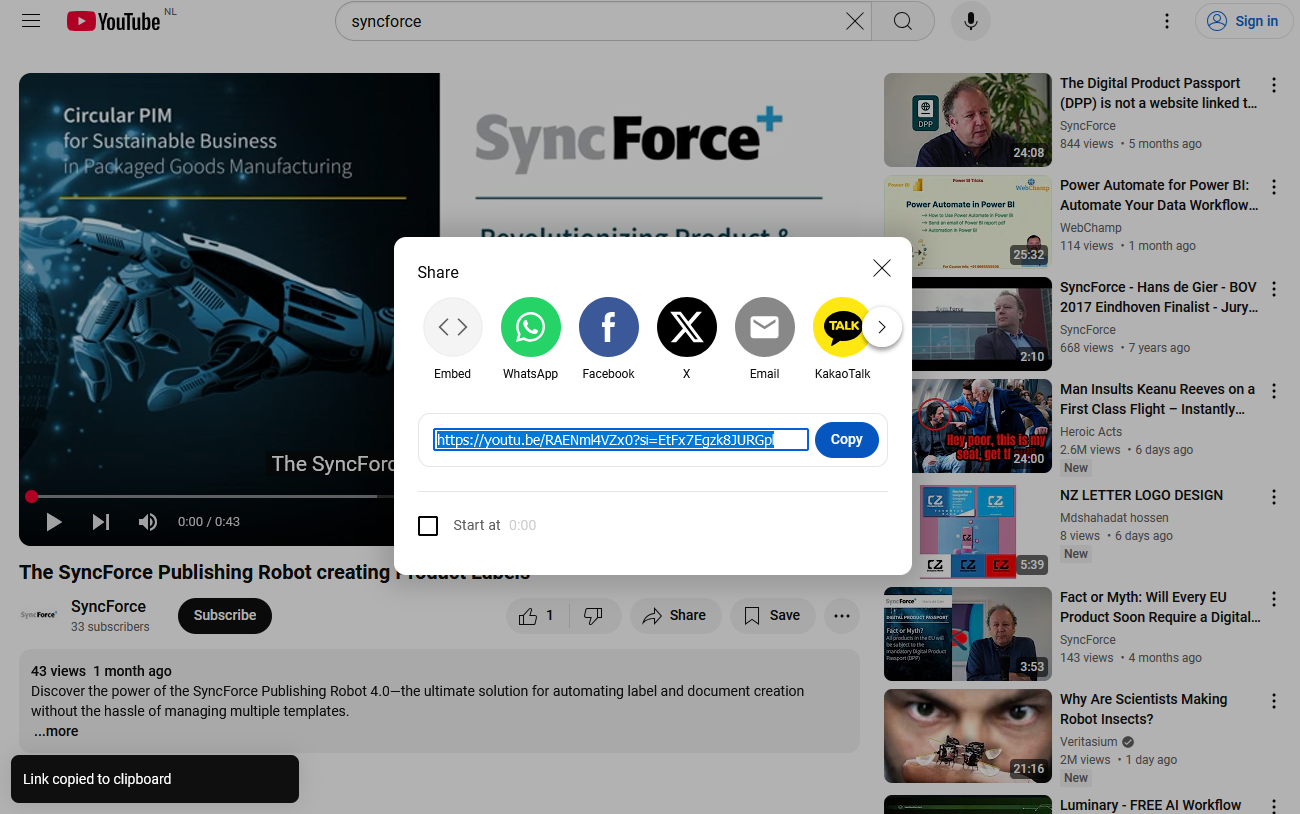The width and height of the screenshot is (1300, 814).
Task: Click the Link copied to clipboard toast
Action: pyautogui.click(x=155, y=779)
